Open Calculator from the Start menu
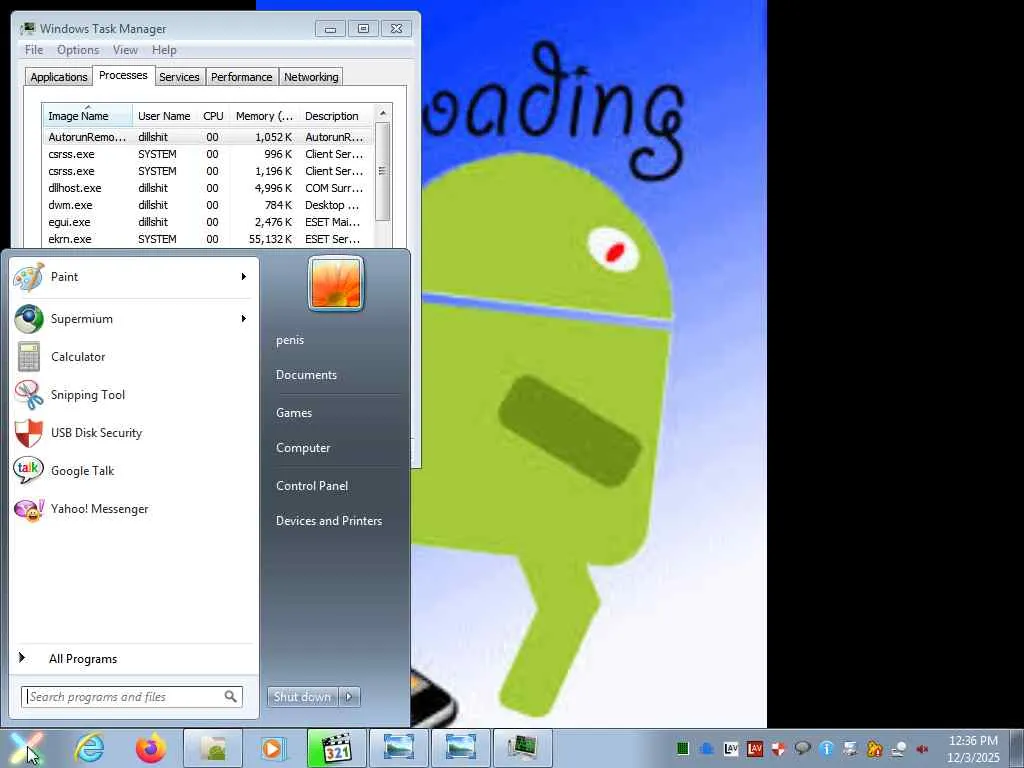This screenshot has width=1024, height=768. point(134,357)
